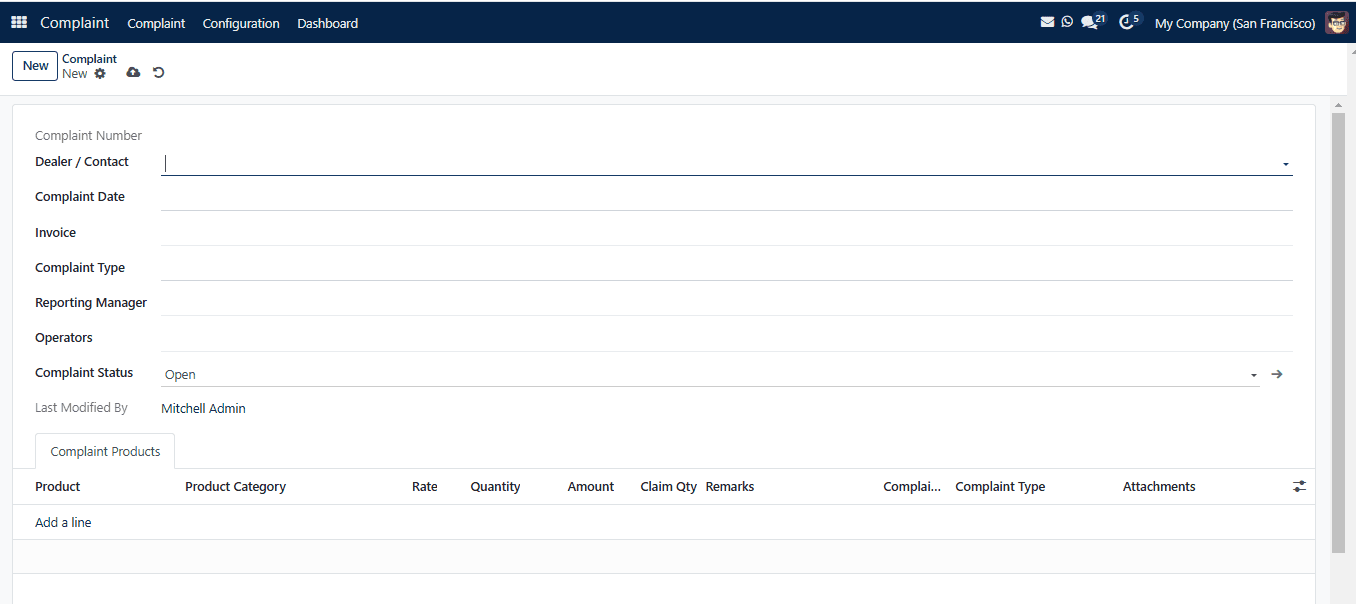Click the Invoice field
The image size is (1356, 604).
(727, 232)
